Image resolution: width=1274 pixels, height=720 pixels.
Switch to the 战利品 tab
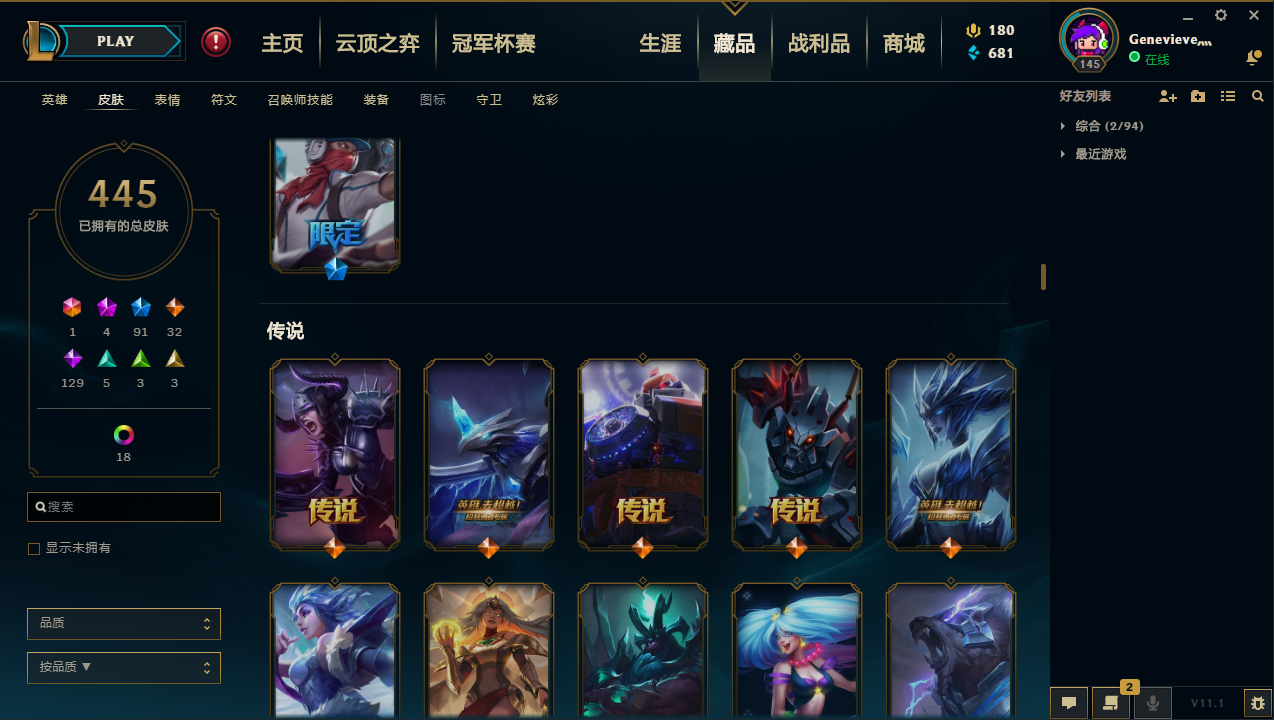(x=819, y=43)
